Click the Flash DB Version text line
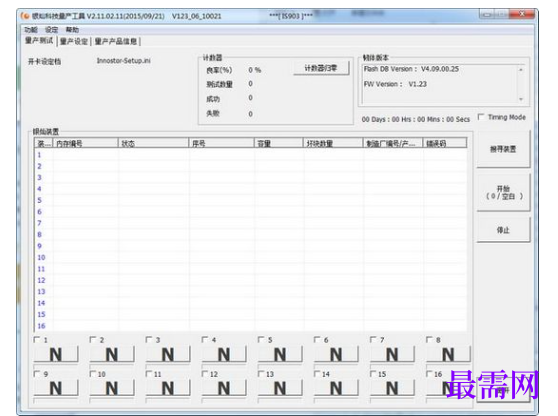The image size is (558, 416). 411,69
